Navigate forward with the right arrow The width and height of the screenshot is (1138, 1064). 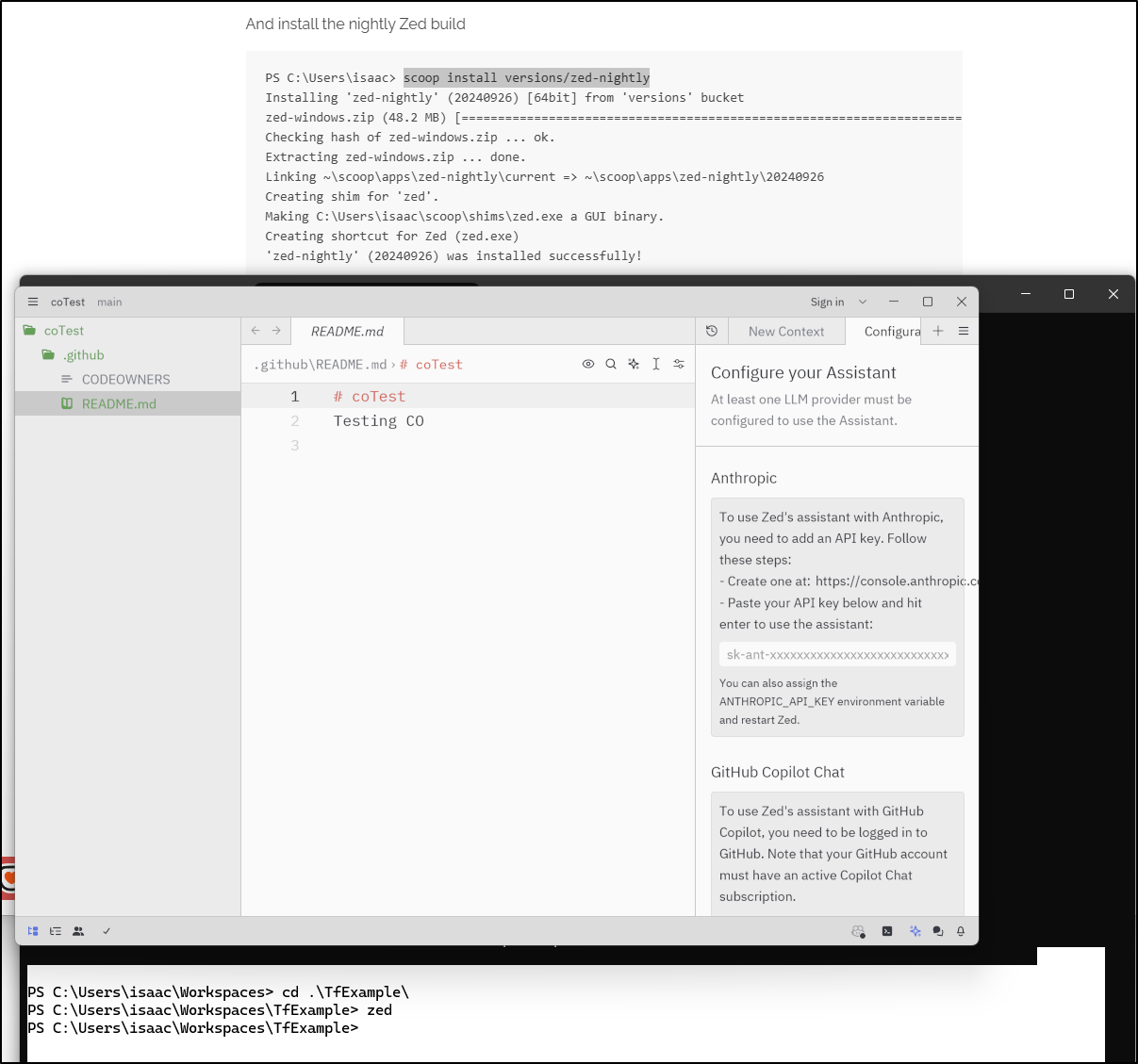point(276,331)
